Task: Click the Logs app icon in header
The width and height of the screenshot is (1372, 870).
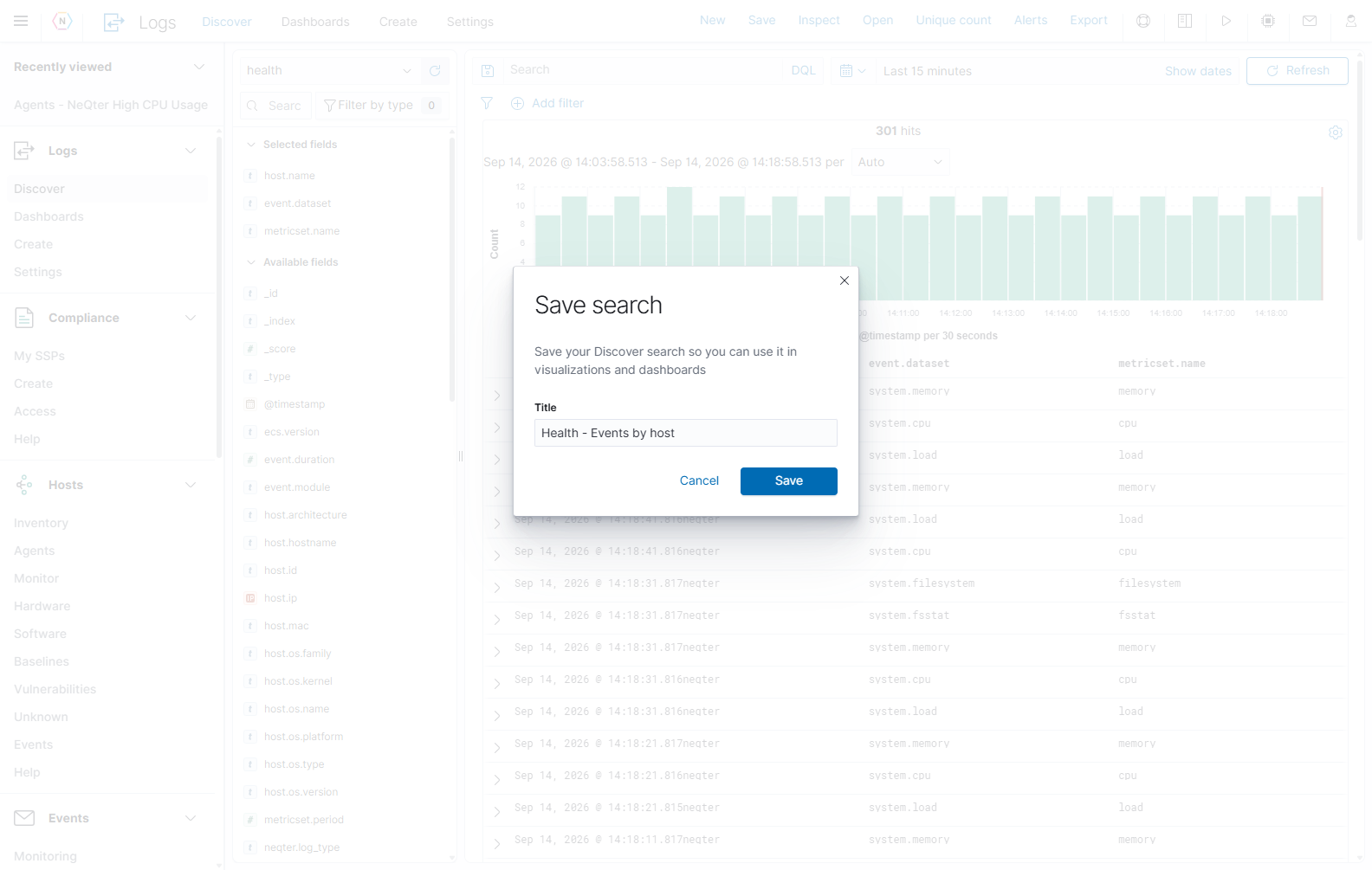Action: pos(113,22)
